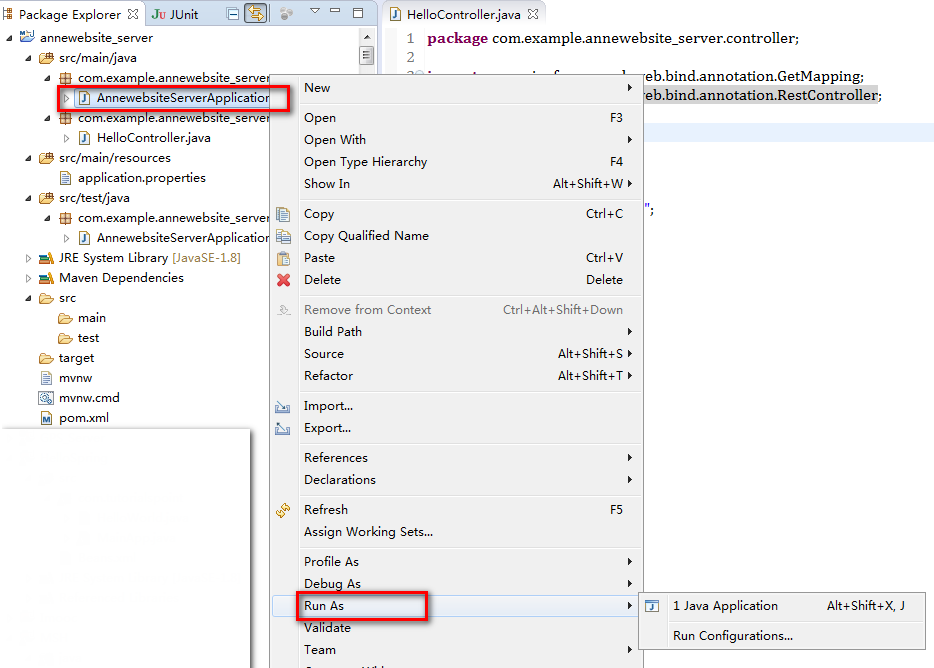Click the Copy icon in context menu
The height and width of the screenshot is (668, 934).
click(284, 214)
